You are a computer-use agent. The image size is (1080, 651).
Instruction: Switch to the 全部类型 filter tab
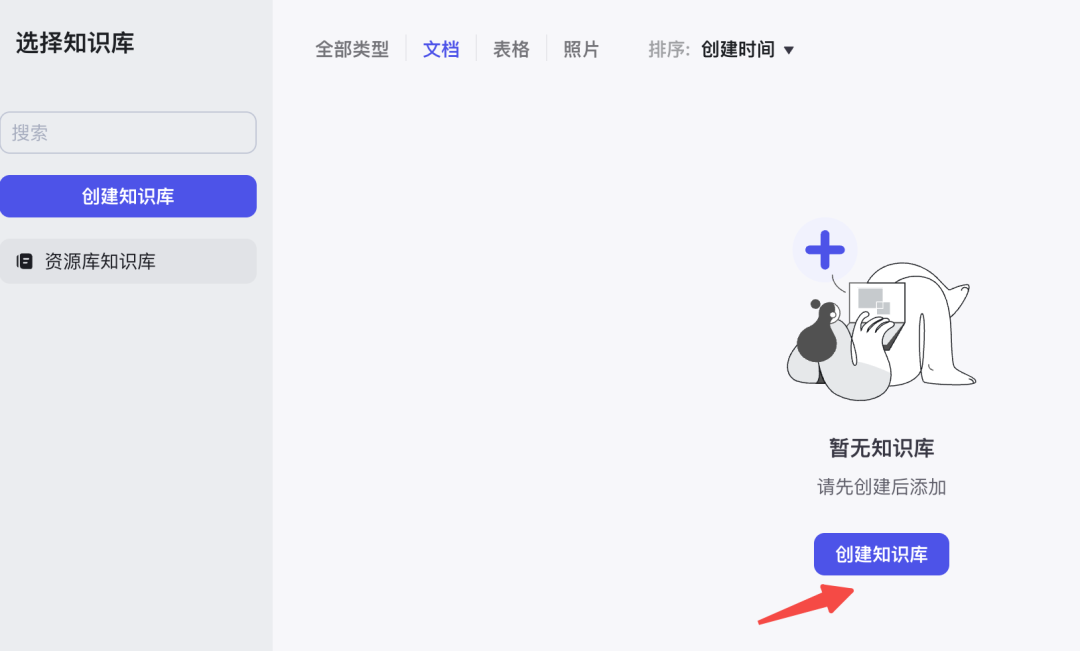coord(352,50)
